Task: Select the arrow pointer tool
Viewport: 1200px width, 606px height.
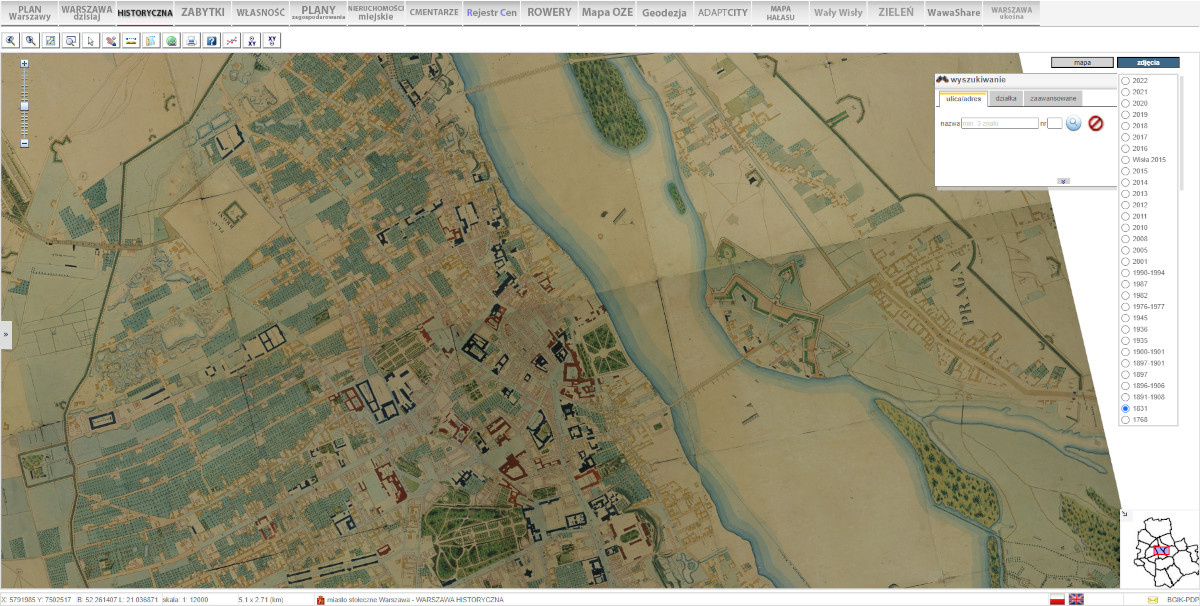Action: click(x=91, y=41)
